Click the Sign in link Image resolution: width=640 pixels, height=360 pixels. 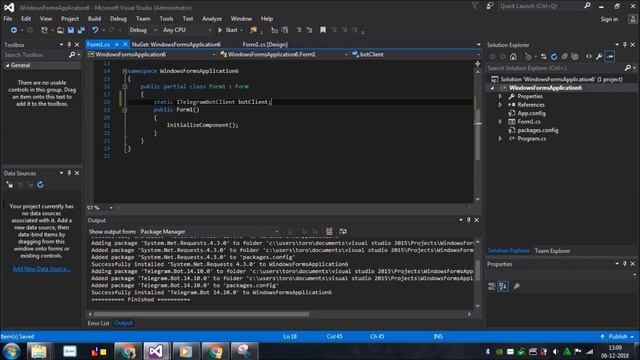609,19
